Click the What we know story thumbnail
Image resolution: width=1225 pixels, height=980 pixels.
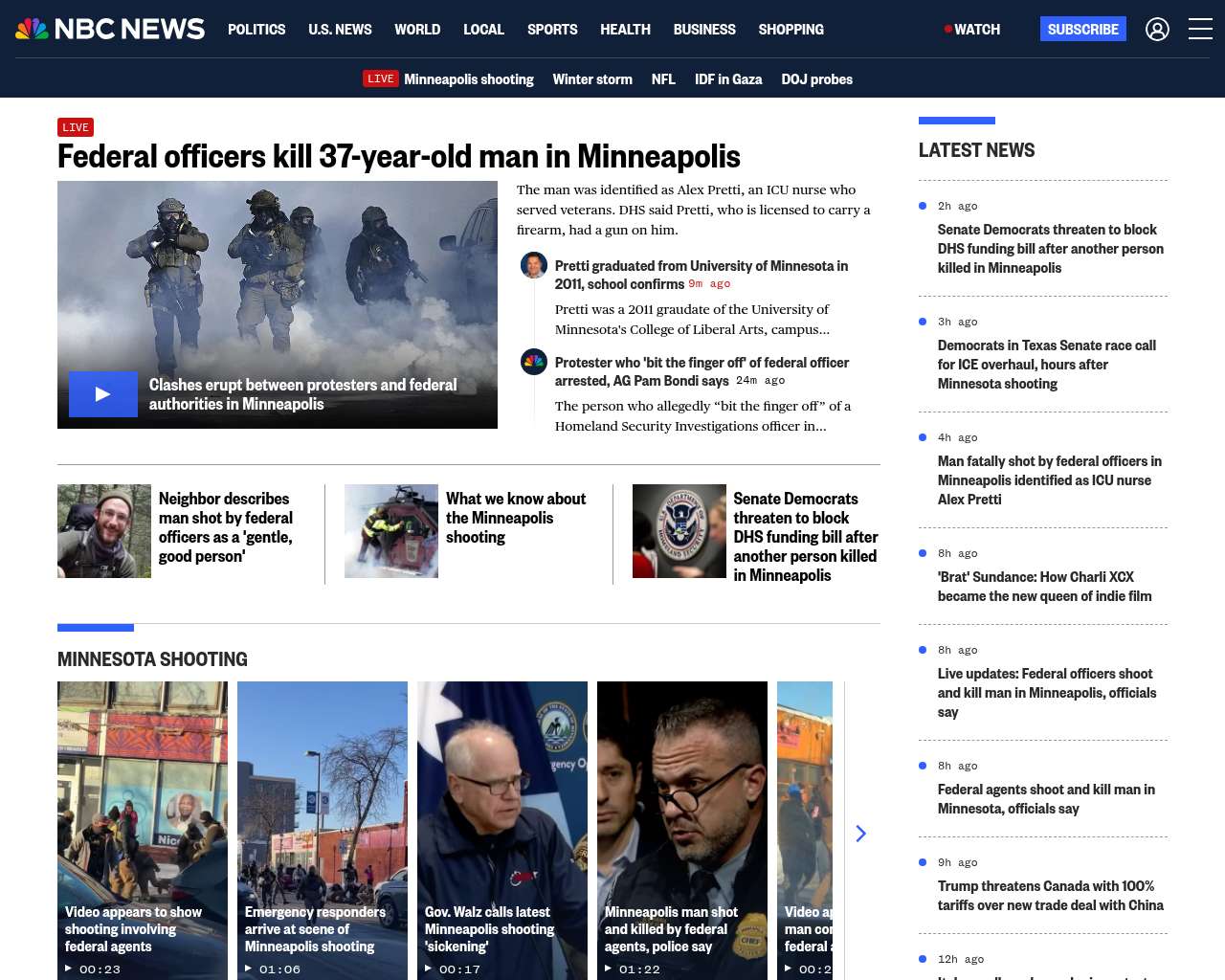(391, 531)
